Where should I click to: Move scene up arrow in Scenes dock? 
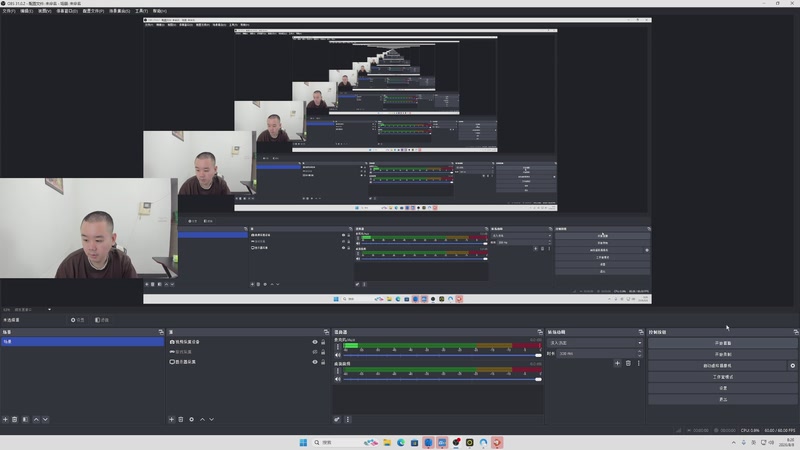[x=36, y=419]
